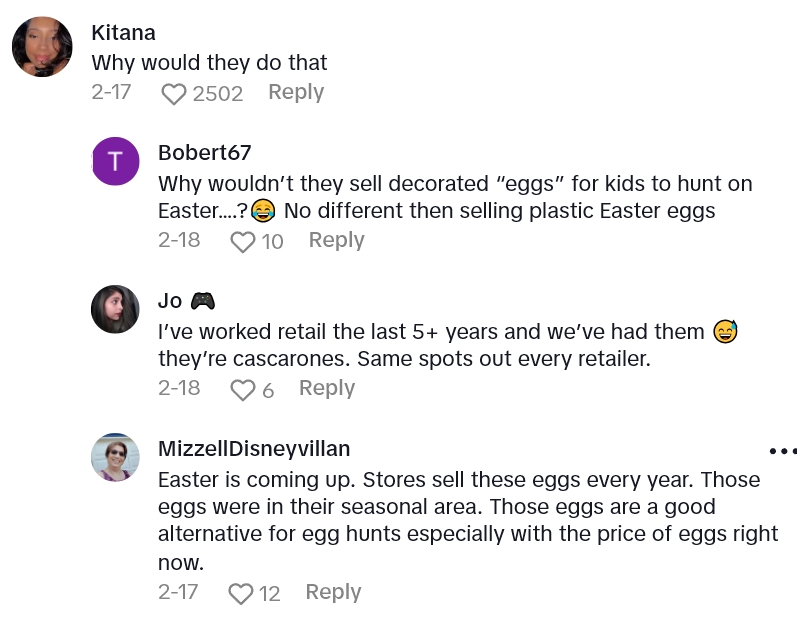Go to Jo's username profile

(170, 301)
